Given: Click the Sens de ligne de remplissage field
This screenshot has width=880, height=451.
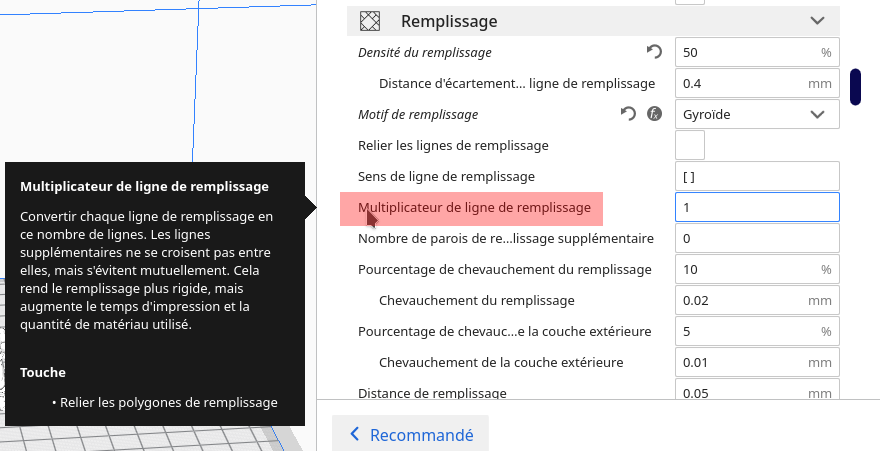Looking at the screenshot, I should (x=757, y=176).
